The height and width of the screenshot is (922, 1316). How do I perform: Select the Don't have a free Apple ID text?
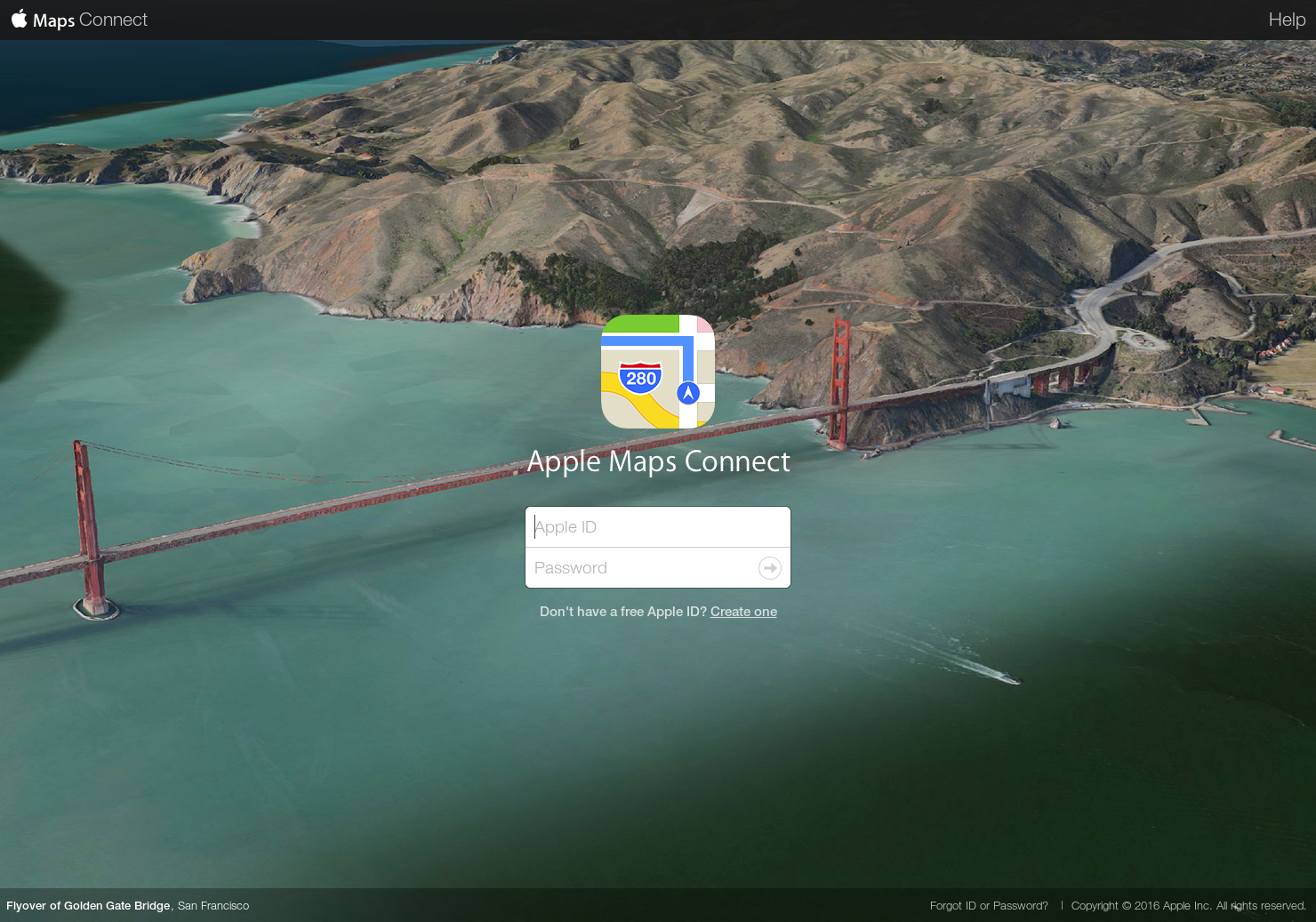[x=622, y=612]
